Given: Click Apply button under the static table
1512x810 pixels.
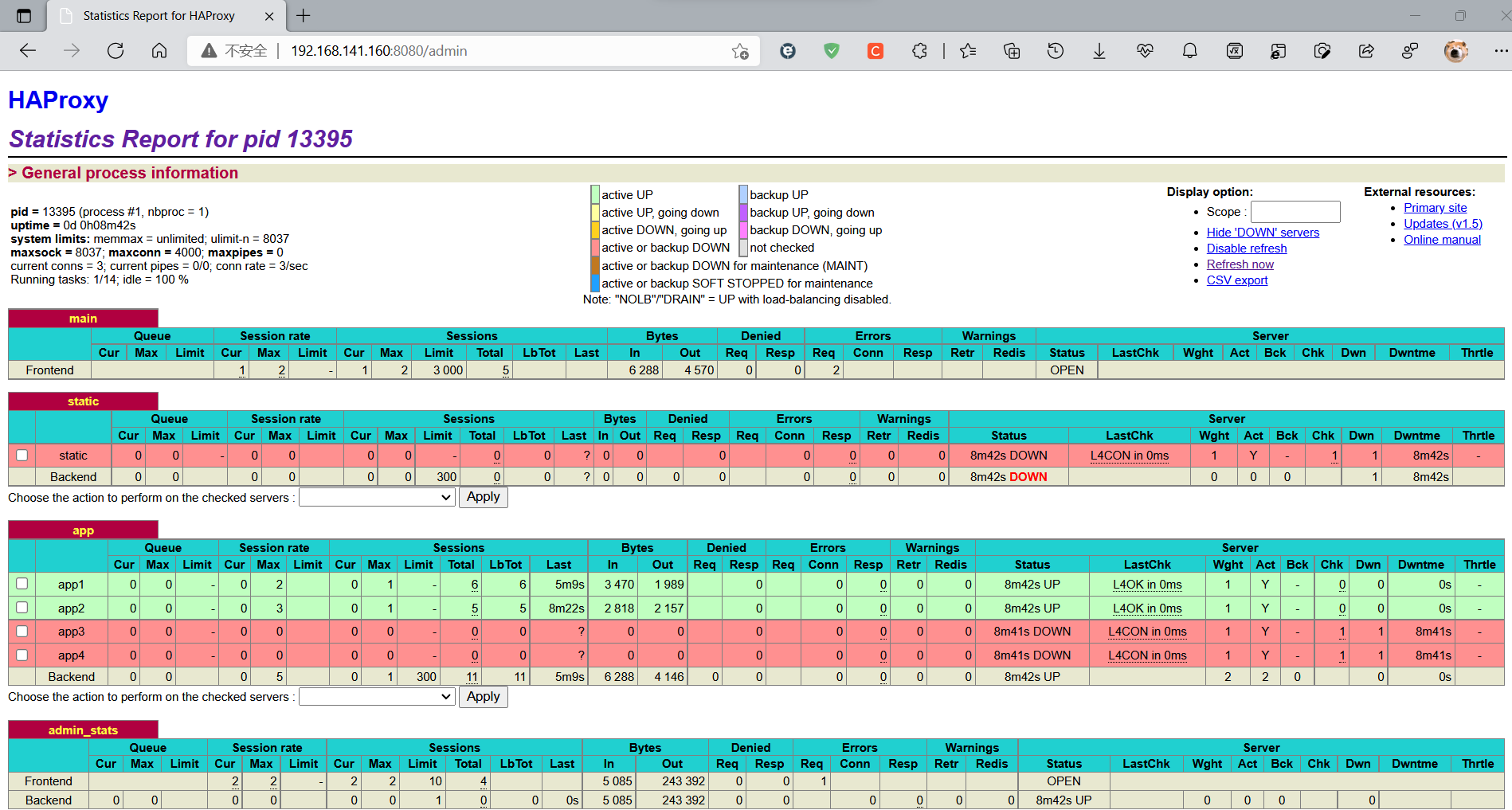Looking at the screenshot, I should tap(484, 497).
